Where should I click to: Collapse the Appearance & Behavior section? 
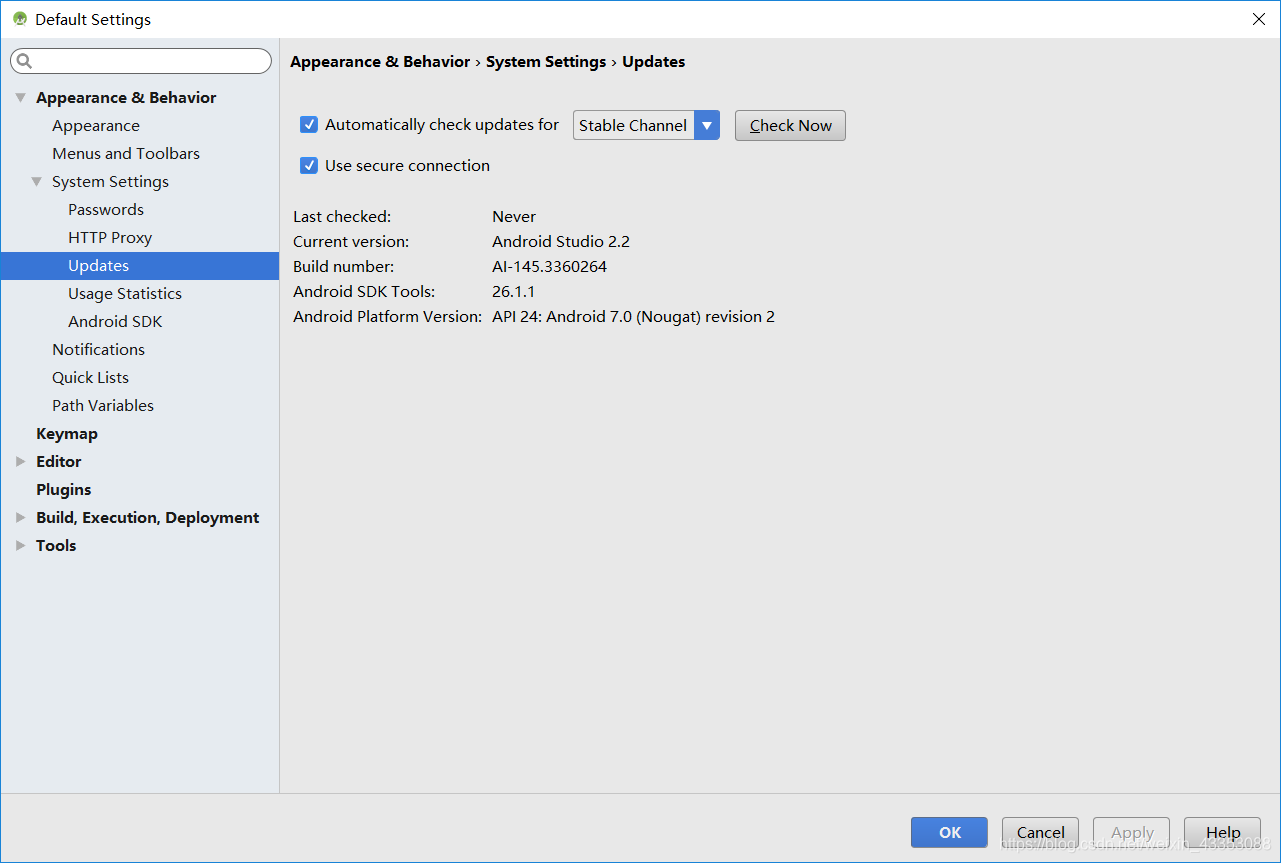[x=21, y=98]
